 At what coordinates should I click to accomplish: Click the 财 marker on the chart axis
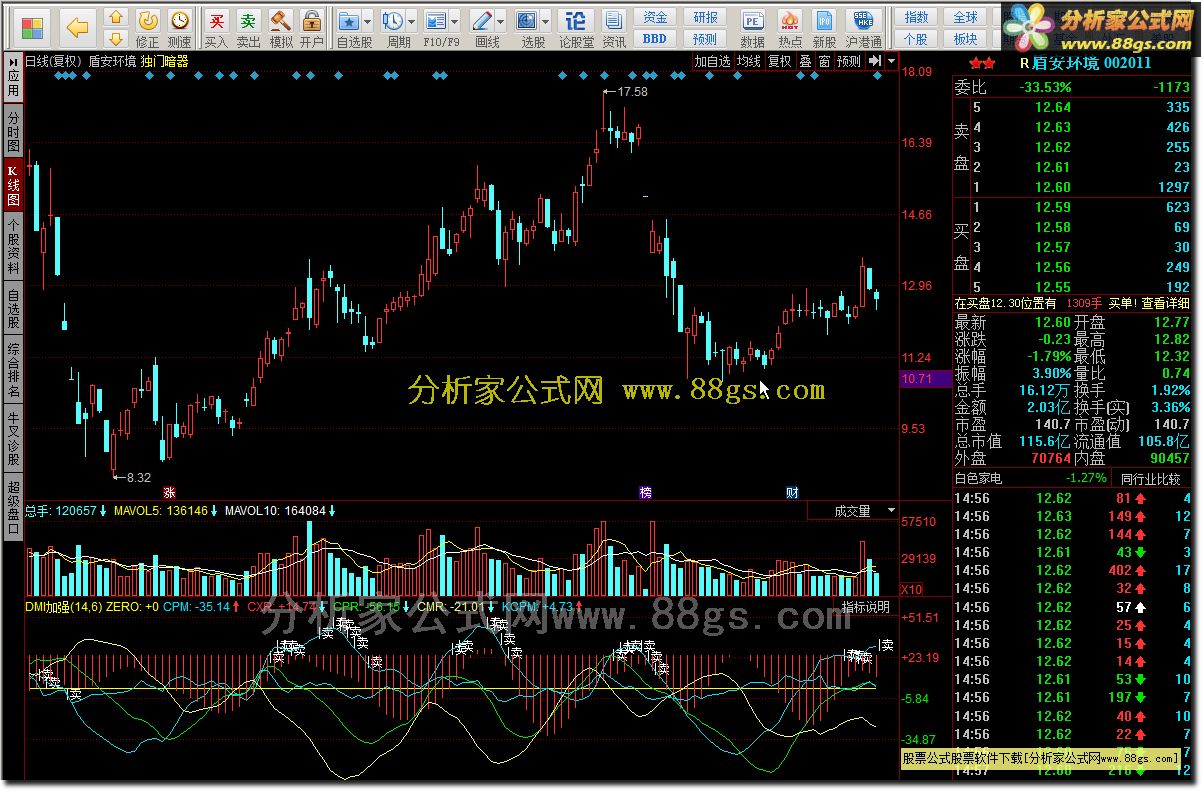(792, 493)
